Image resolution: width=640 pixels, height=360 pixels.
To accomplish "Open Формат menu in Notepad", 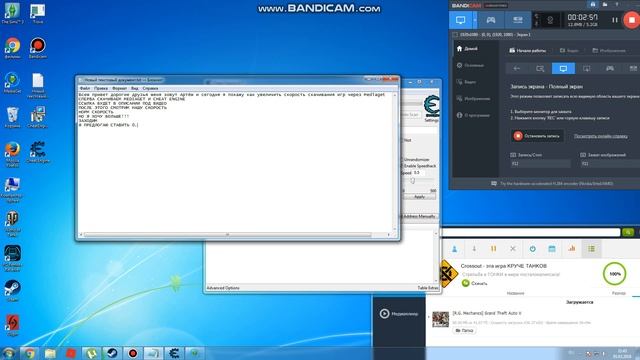I will click(120, 88).
